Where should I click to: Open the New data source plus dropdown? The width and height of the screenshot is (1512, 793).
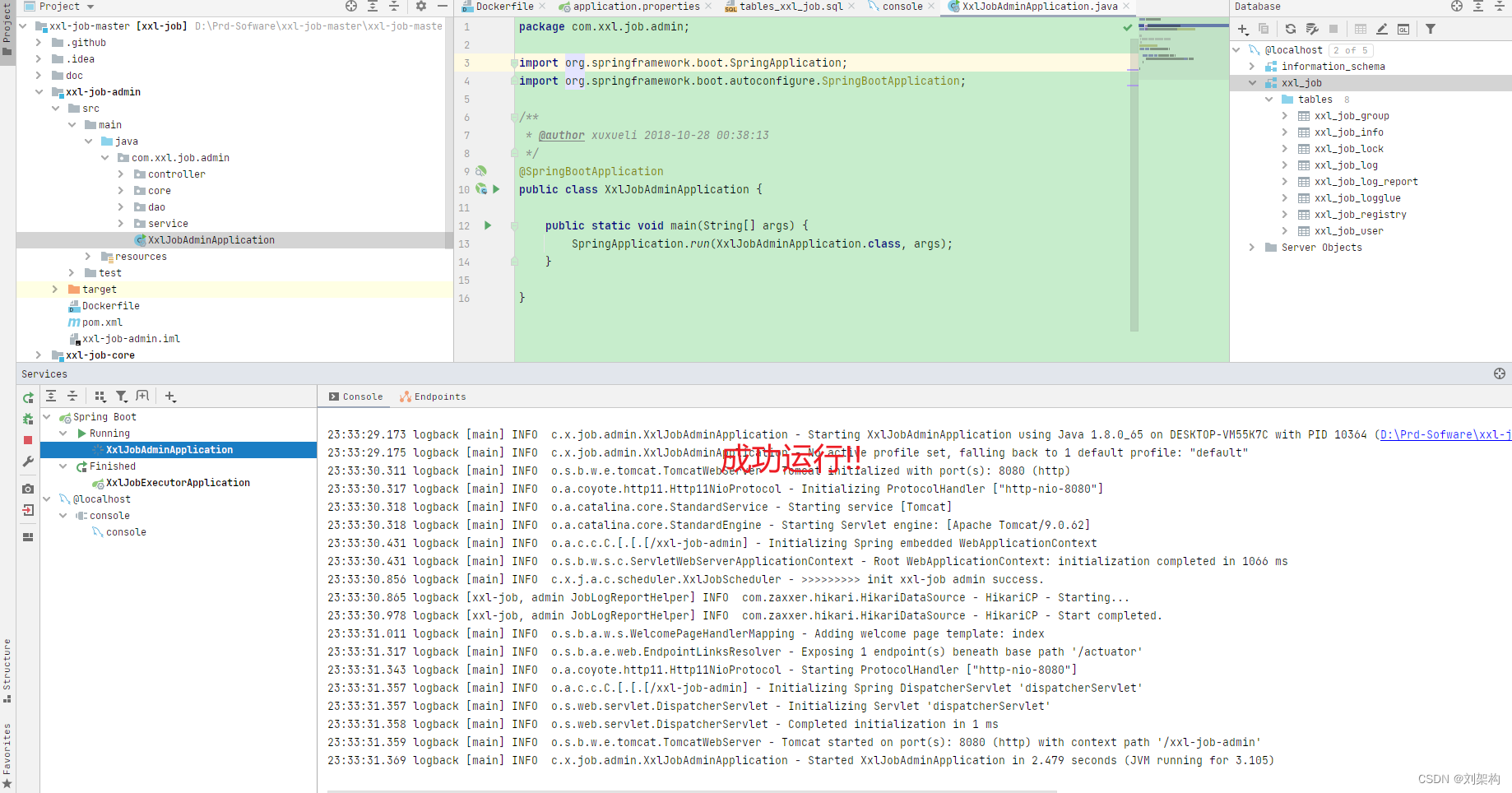(x=1243, y=29)
